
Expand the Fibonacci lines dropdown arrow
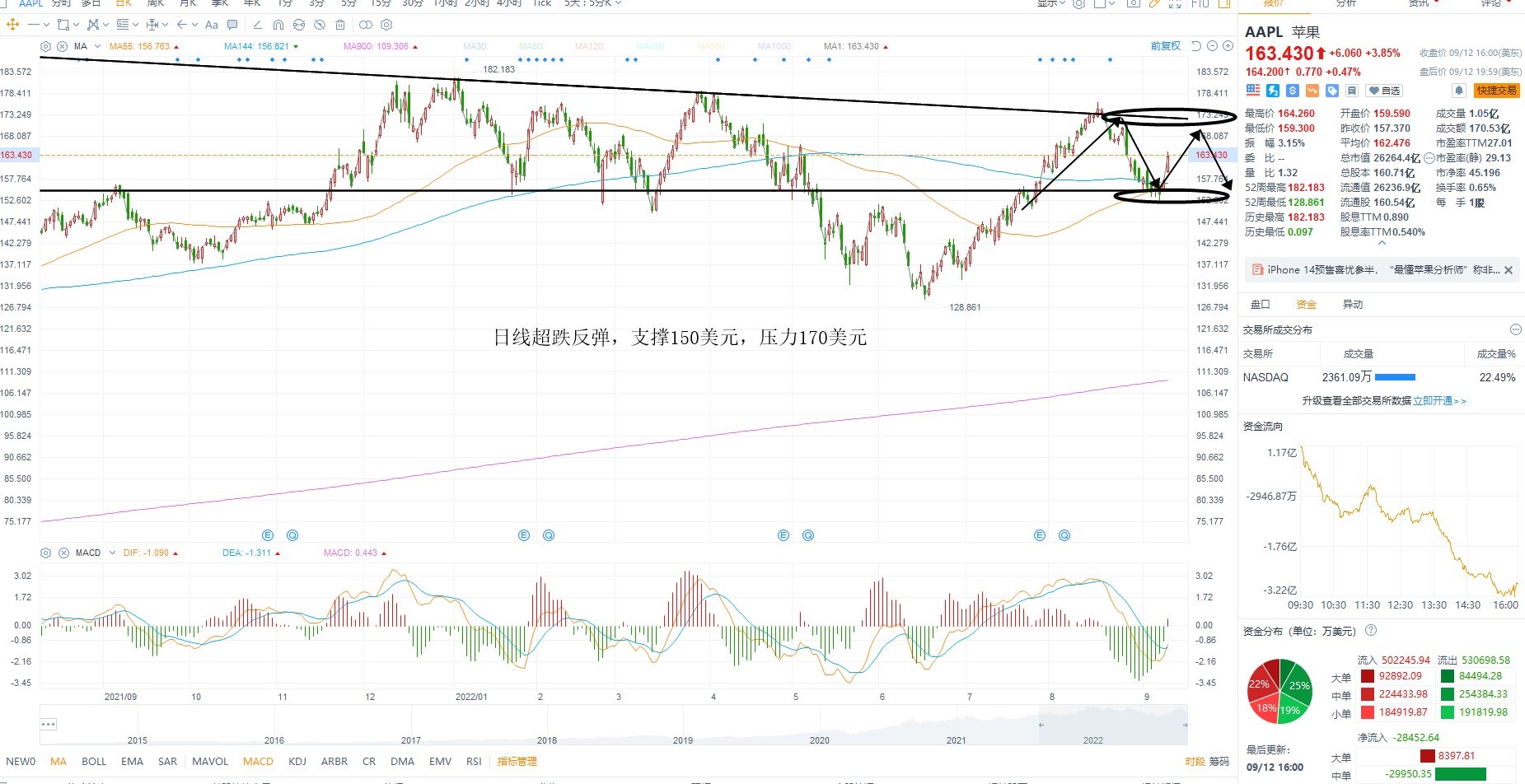[x=136, y=25]
